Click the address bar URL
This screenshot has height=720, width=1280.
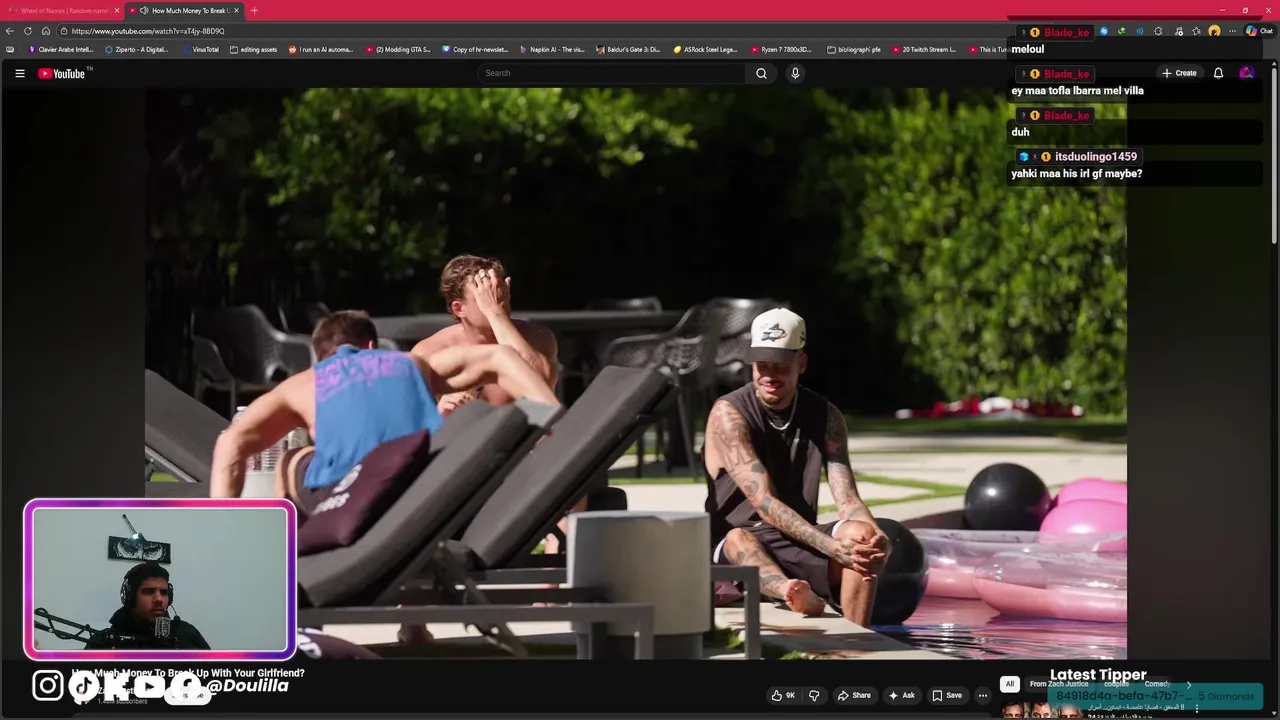point(148,31)
